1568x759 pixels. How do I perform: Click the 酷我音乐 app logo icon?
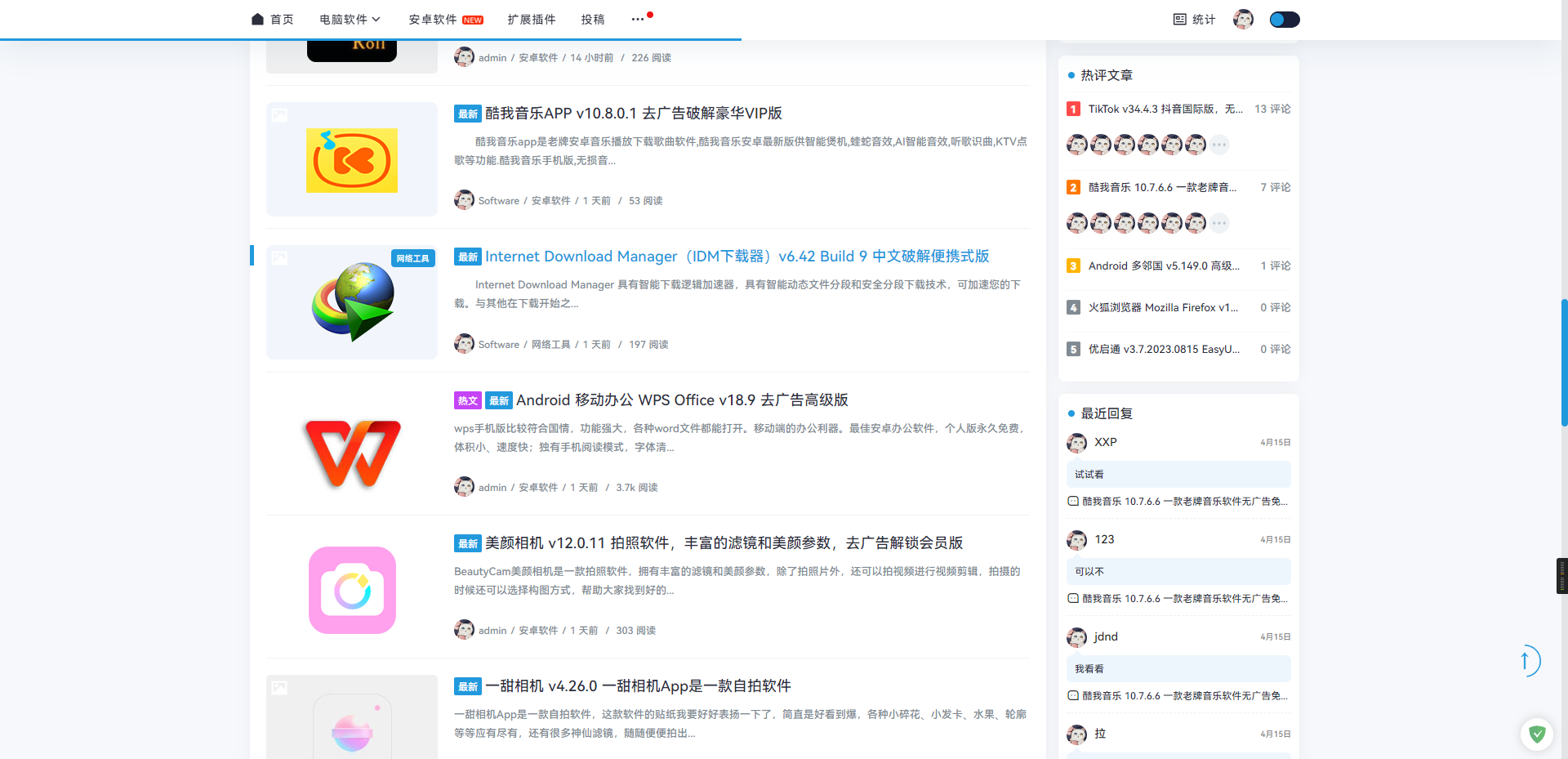(352, 160)
